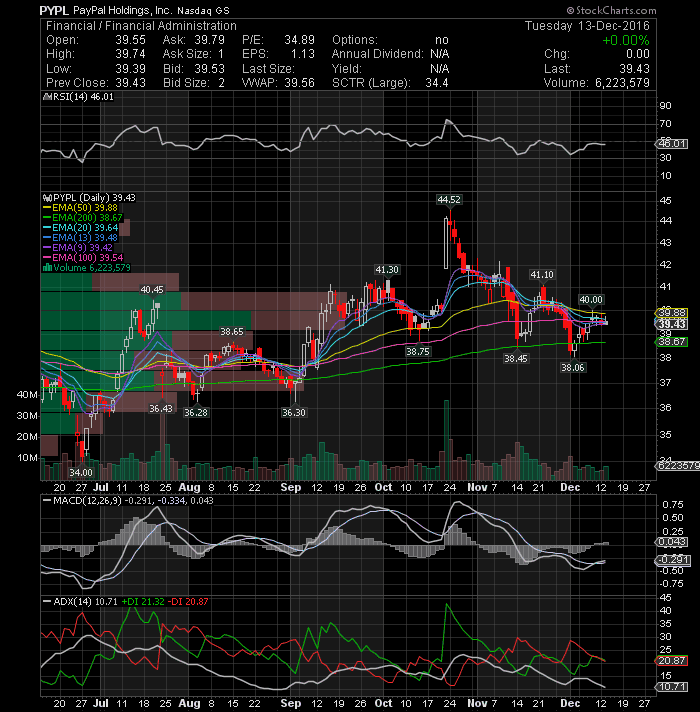Click the PayPal Holdings, Inc. company name
This screenshot has width=700, height=712.
point(123,10)
